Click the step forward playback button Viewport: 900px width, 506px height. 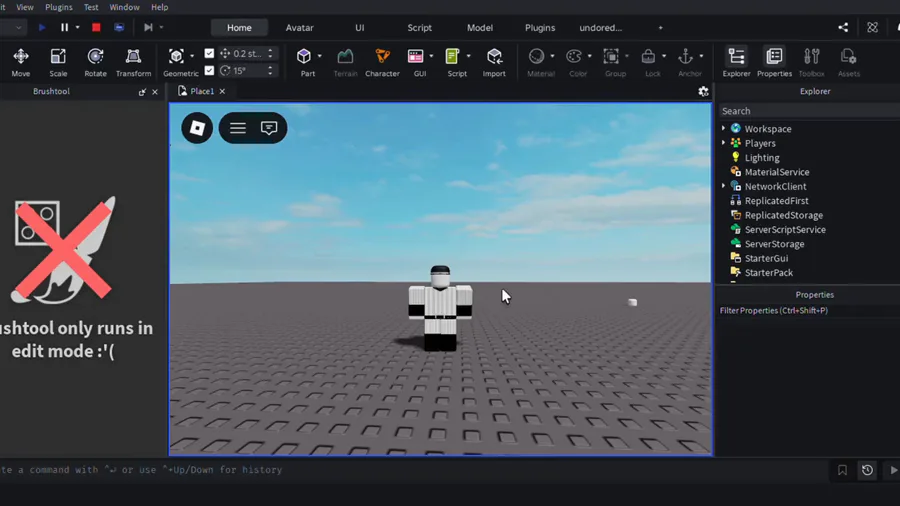tap(148, 27)
